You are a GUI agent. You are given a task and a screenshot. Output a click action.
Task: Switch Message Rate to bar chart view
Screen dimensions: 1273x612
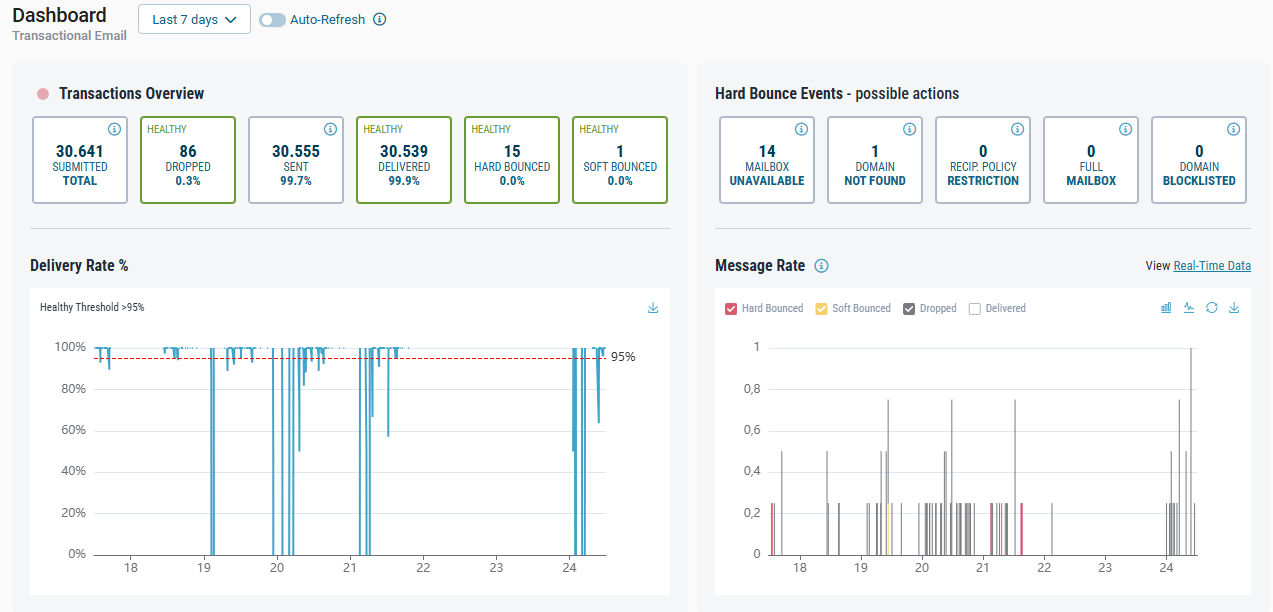[x=1166, y=308]
